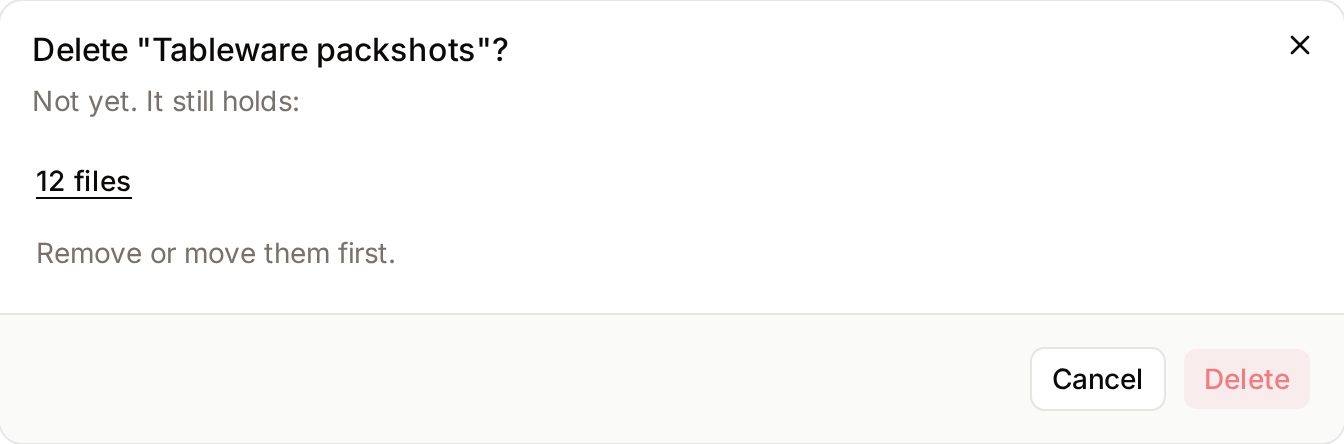The height and width of the screenshot is (444, 1344).
Task: Dismiss the dialog using the top-right X
Action: coord(1299,45)
